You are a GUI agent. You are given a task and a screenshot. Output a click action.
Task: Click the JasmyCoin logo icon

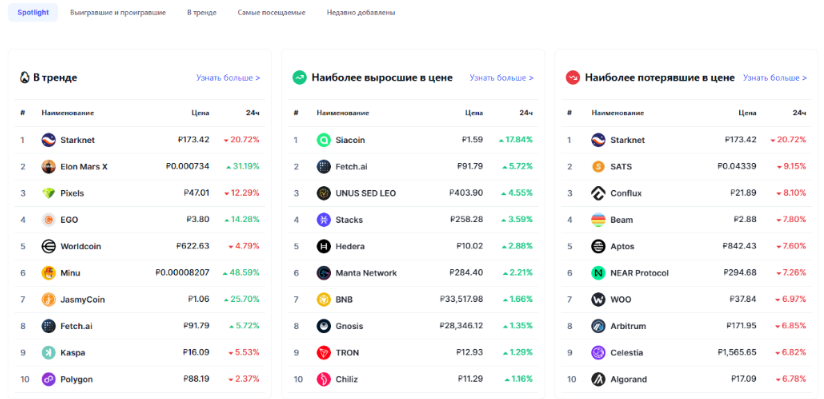(48, 300)
